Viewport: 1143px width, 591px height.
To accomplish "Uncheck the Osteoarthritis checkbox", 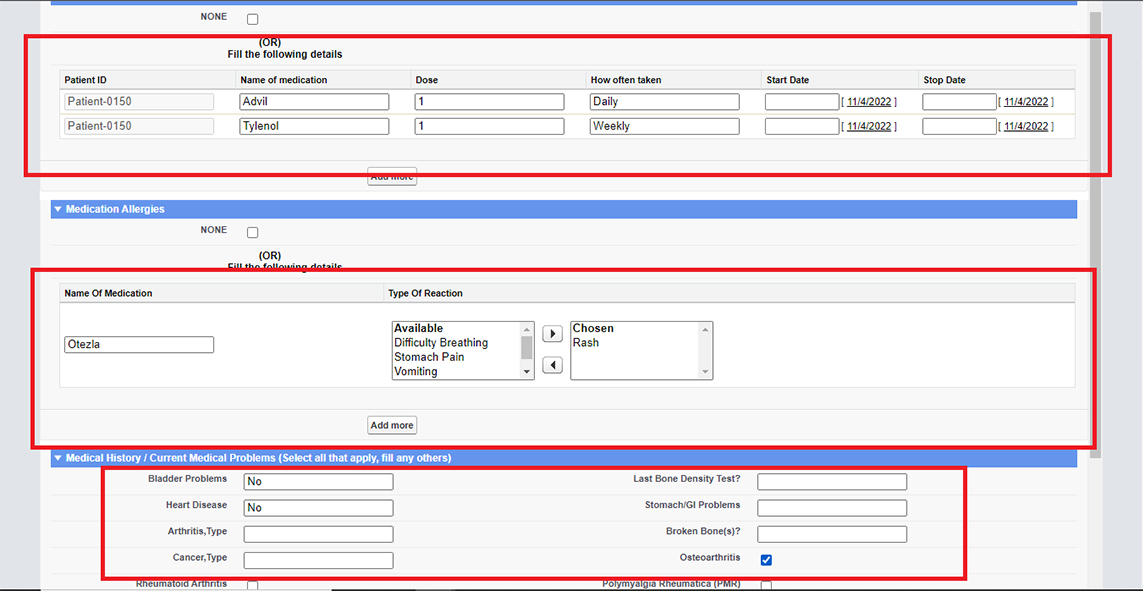I will click(x=766, y=560).
